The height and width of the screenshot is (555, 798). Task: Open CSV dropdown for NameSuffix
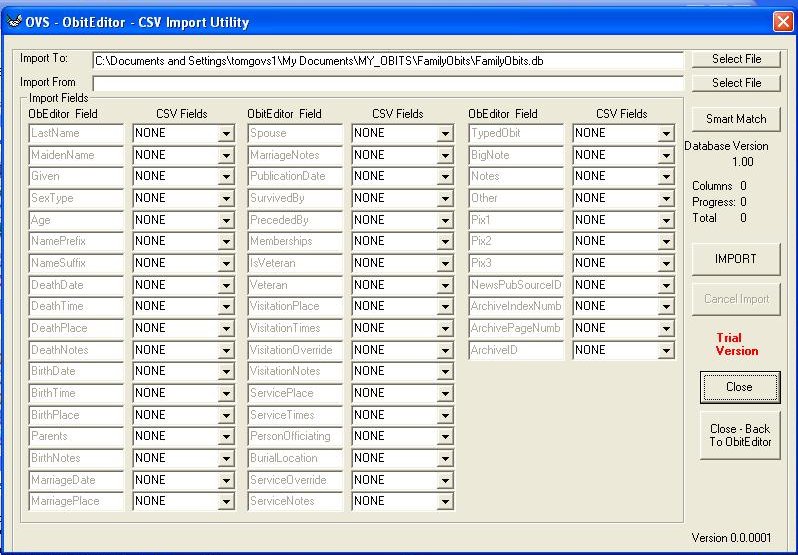226,264
